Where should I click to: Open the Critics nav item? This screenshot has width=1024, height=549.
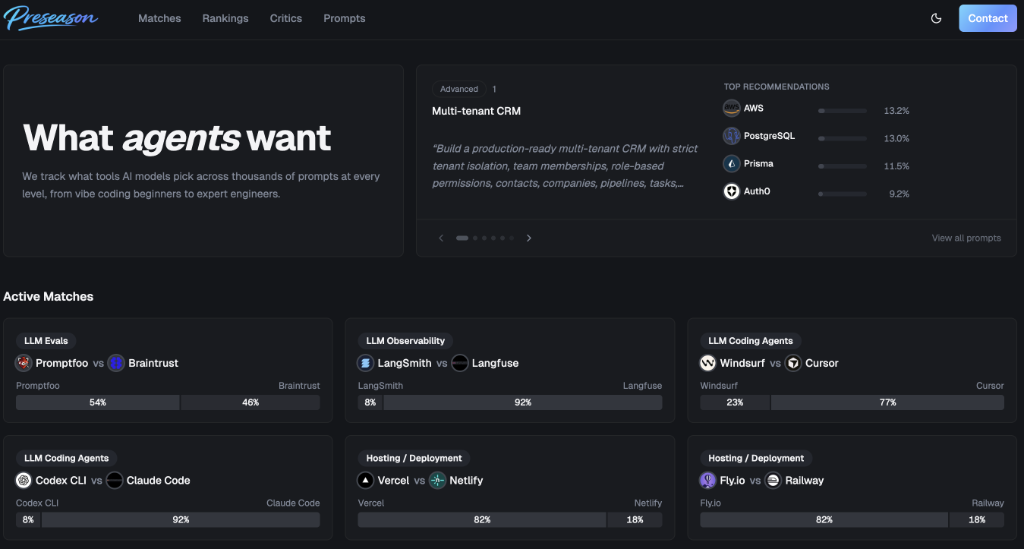pos(286,18)
